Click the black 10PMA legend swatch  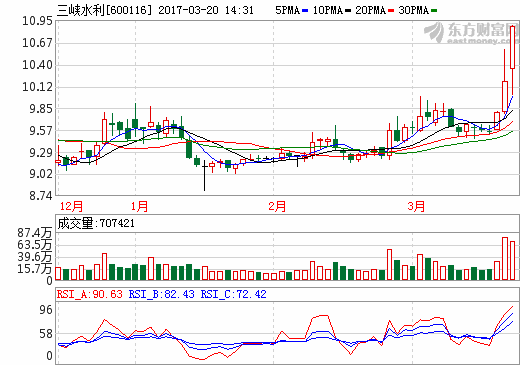(348, 11)
